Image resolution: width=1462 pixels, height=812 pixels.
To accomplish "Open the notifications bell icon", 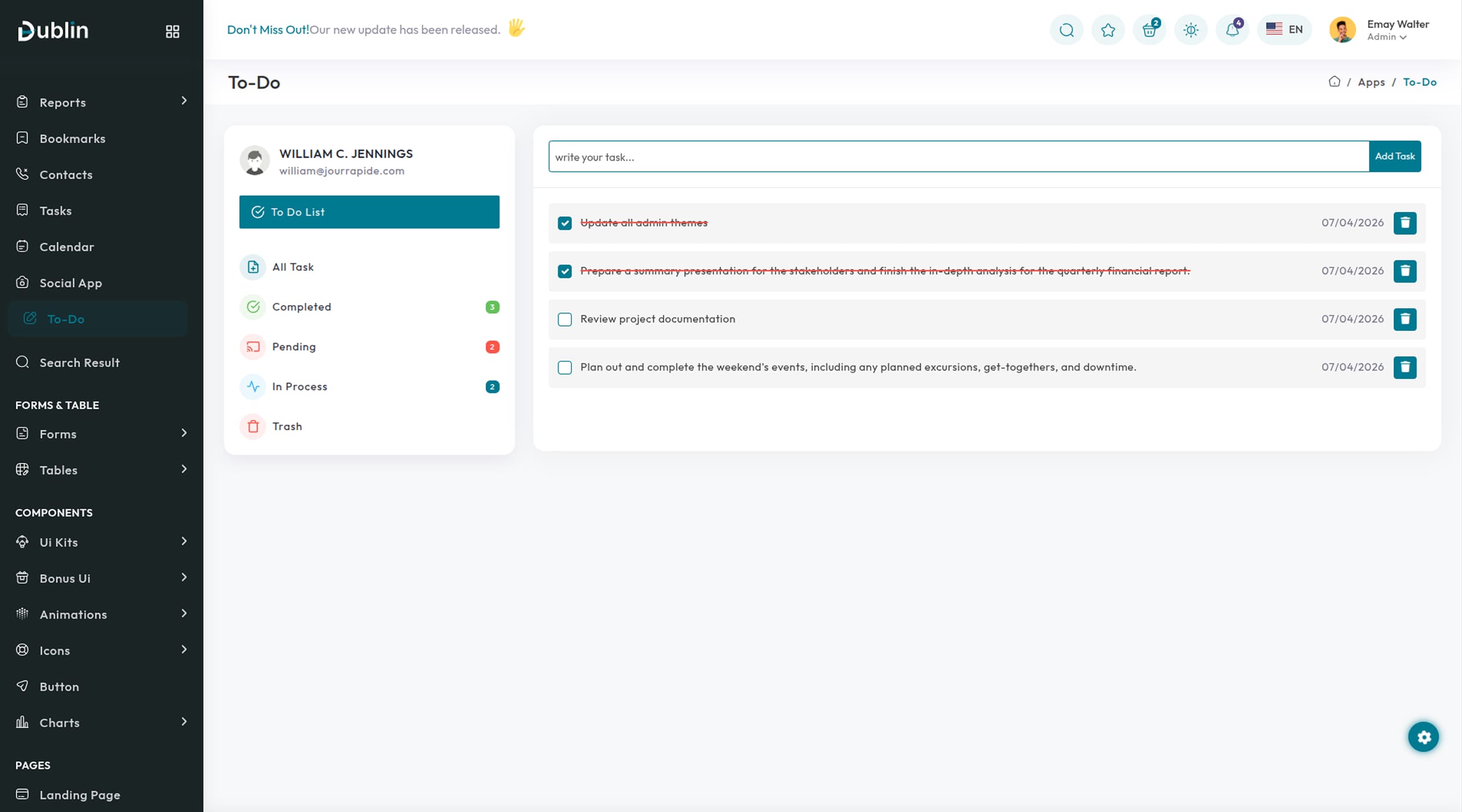I will tap(1232, 30).
